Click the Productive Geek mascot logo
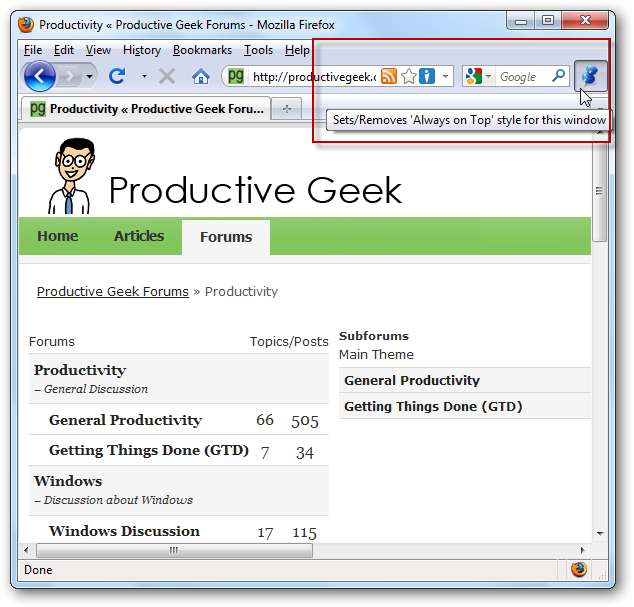This screenshot has width=634, height=607. (72, 176)
